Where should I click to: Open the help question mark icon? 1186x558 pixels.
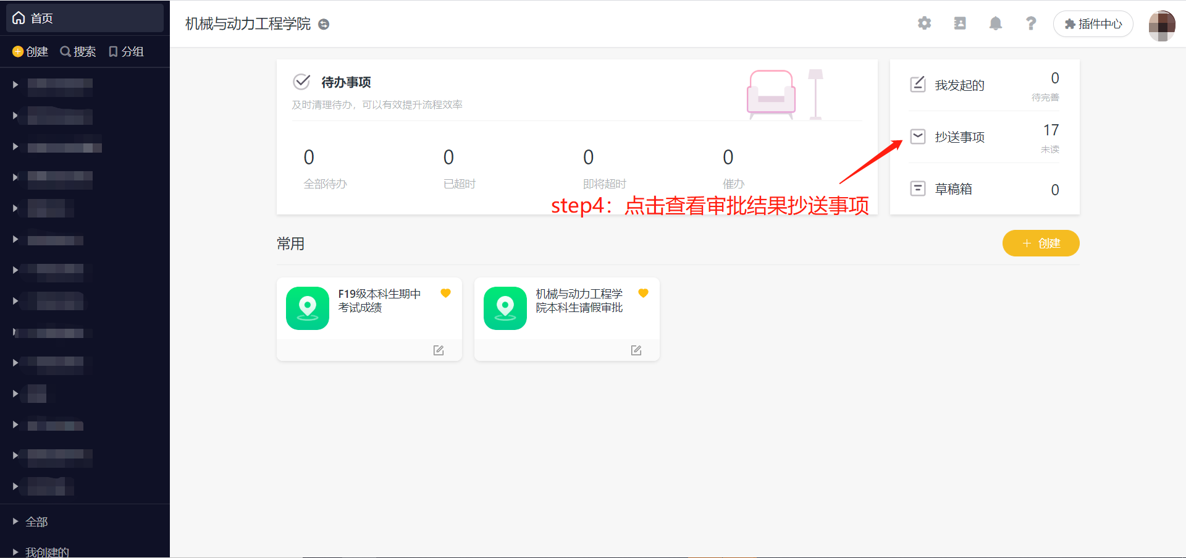coord(1031,23)
